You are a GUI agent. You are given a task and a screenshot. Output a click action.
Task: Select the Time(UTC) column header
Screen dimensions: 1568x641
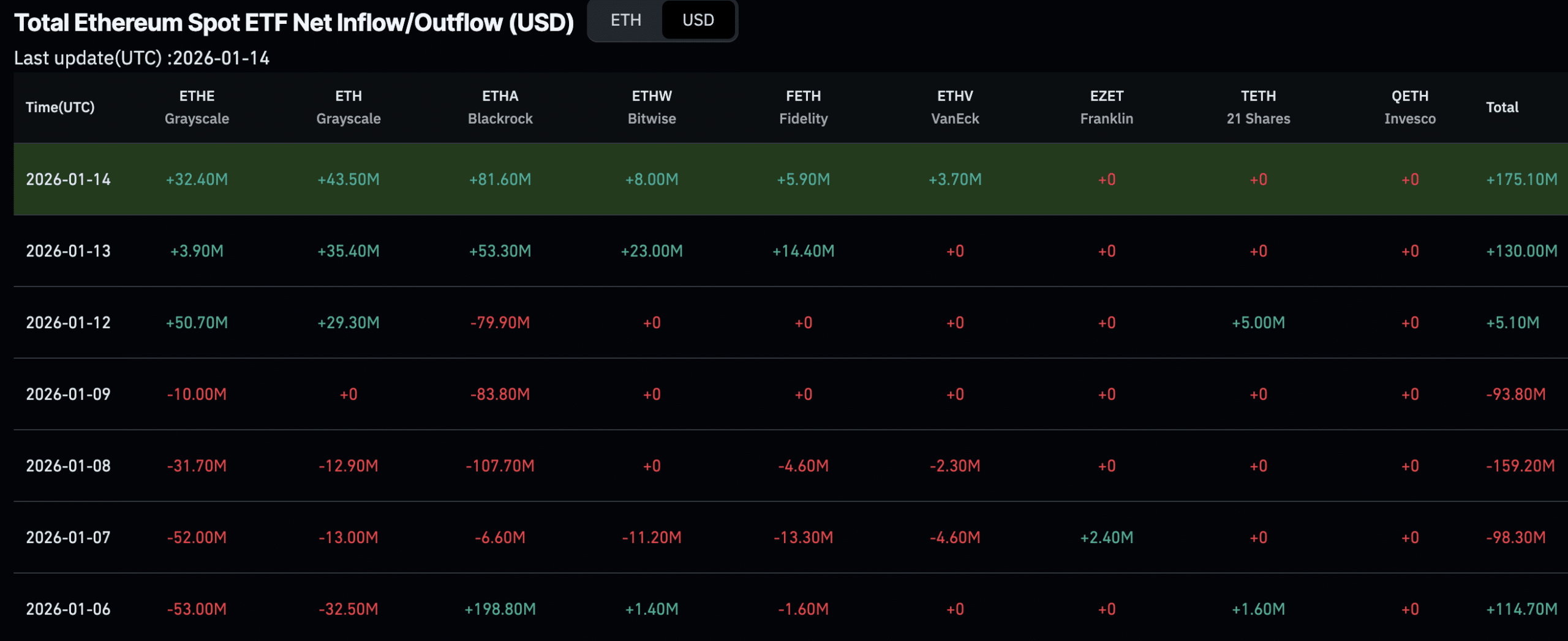61,107
